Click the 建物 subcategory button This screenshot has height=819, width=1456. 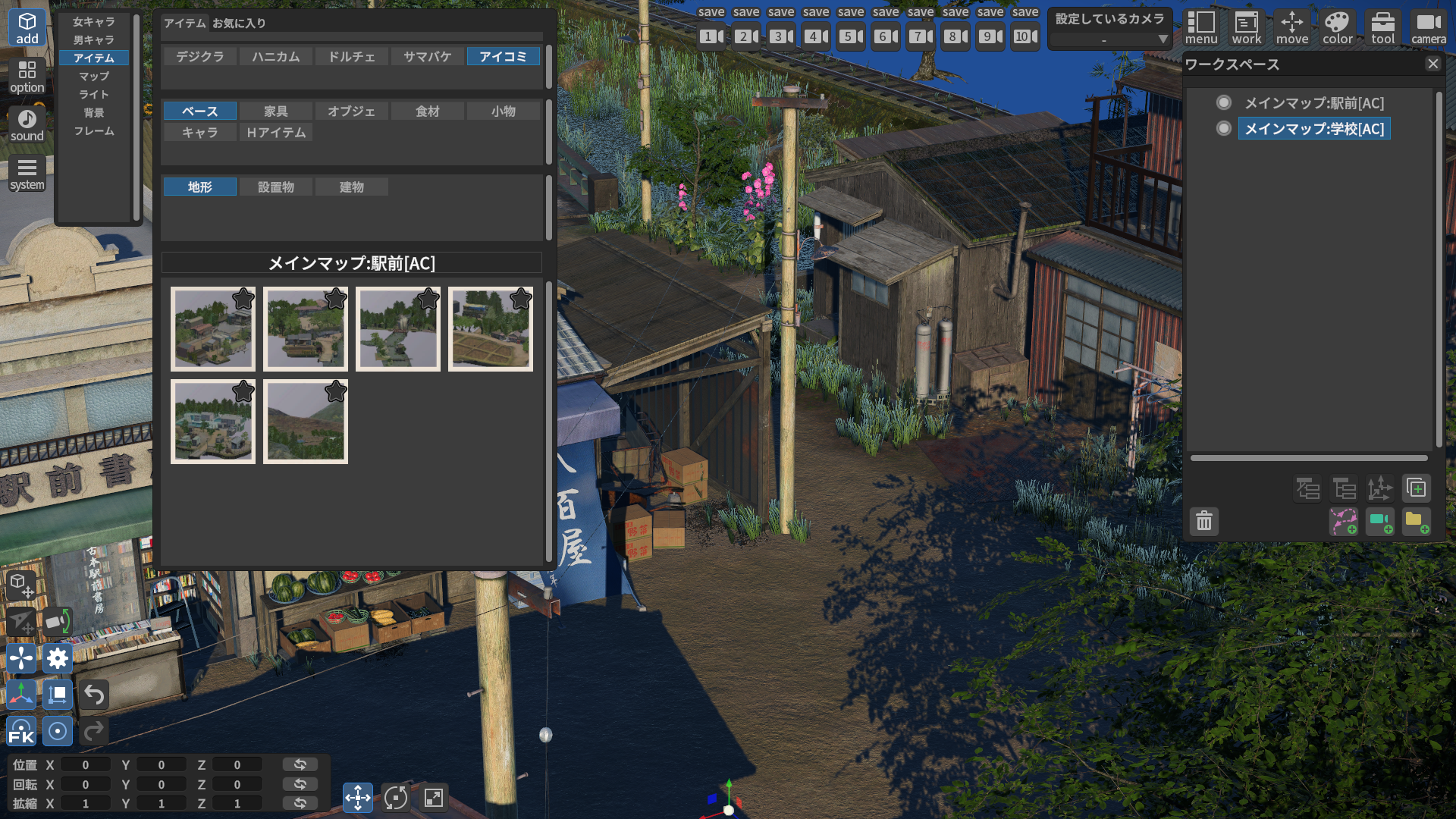click(352, 187)
